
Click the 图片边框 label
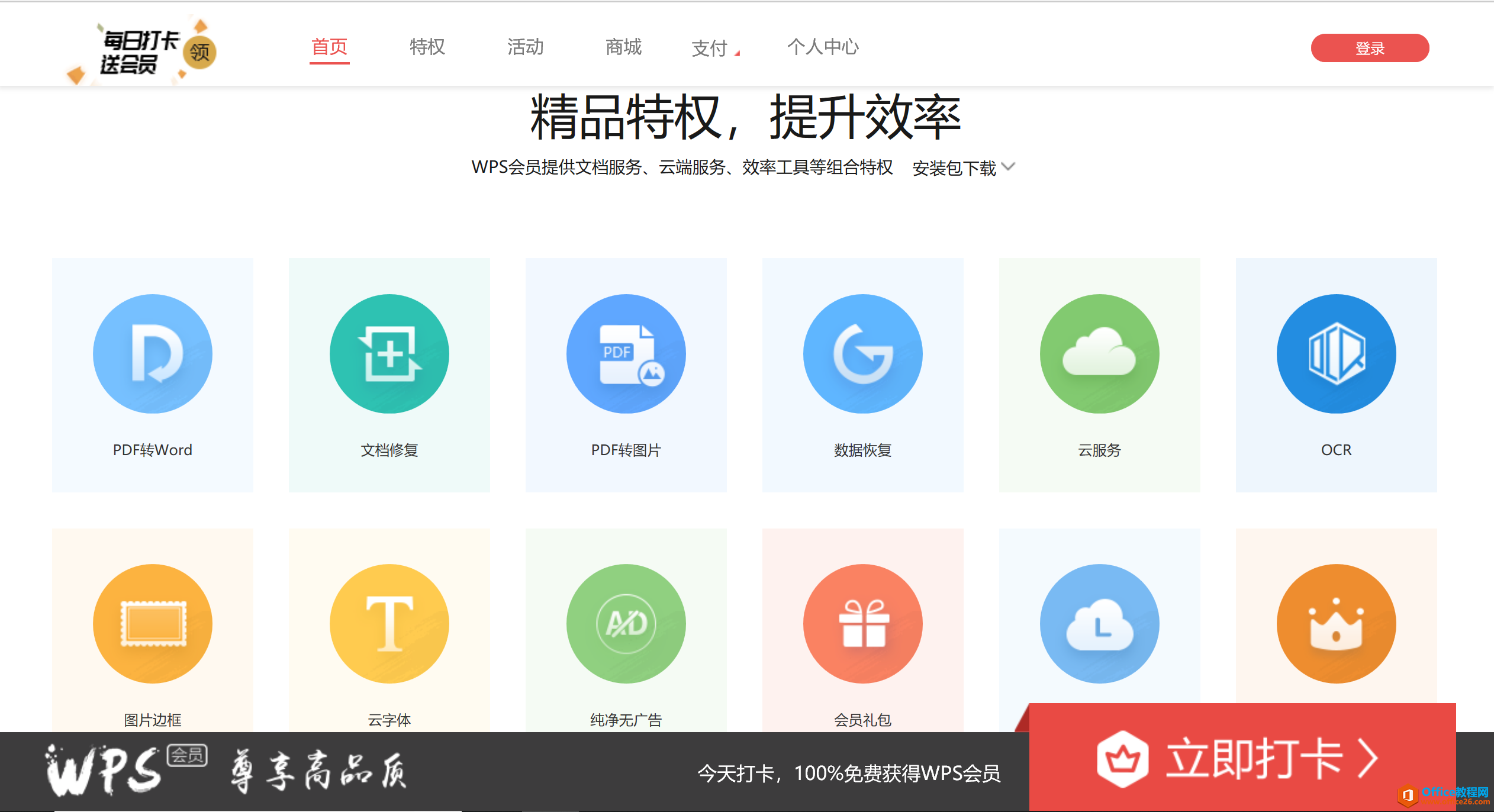point(153,720)
